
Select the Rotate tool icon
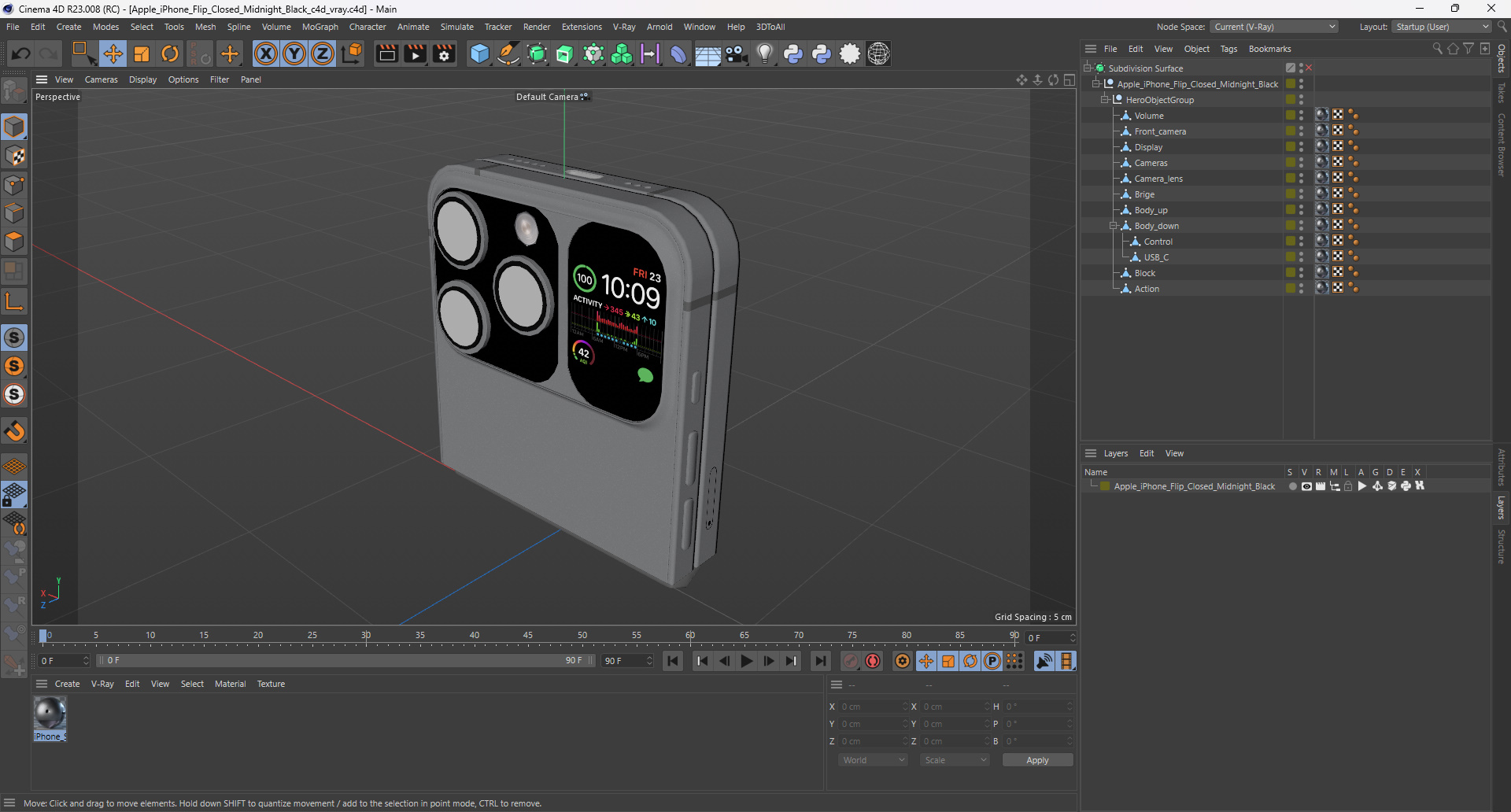[170, 54]
